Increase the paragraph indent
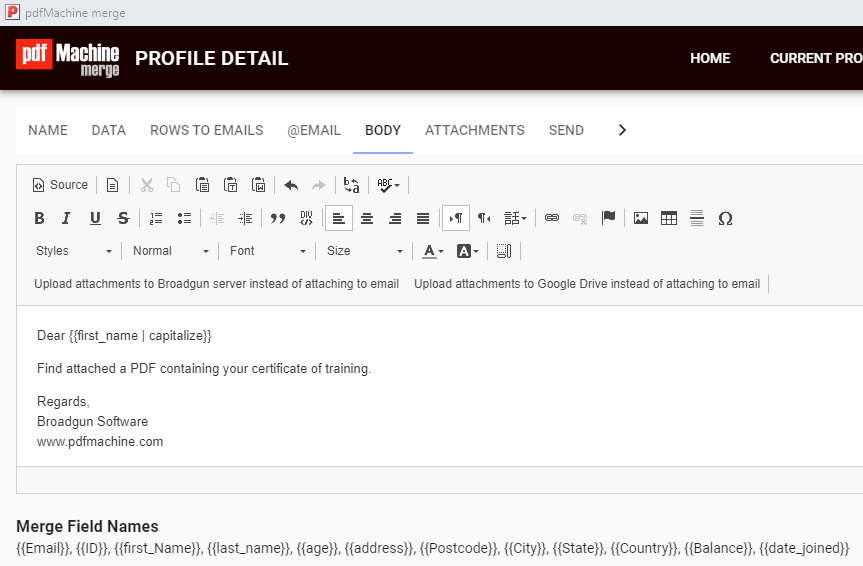The height and width of the screenshot is (566, 863). pos(245,218)
